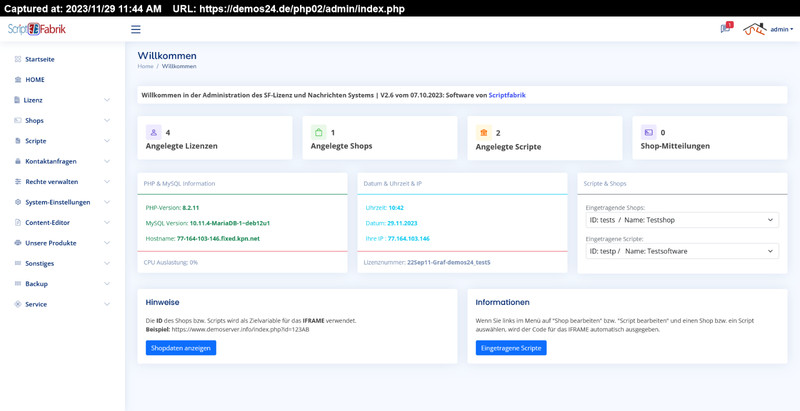Expand the Scripte menu chevron

tap(107, 141)
